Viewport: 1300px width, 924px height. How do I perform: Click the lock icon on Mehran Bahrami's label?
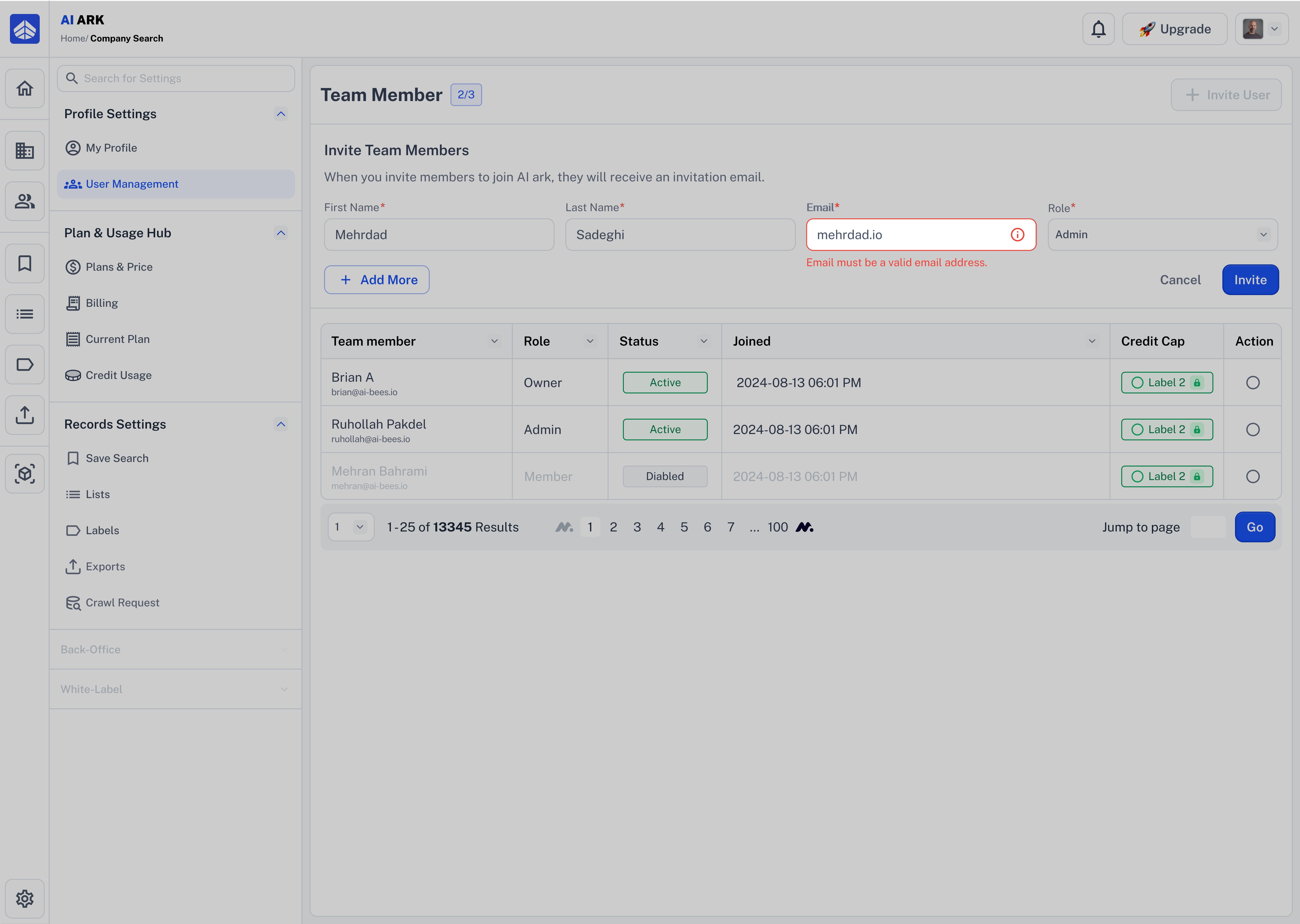(1197, 477)
